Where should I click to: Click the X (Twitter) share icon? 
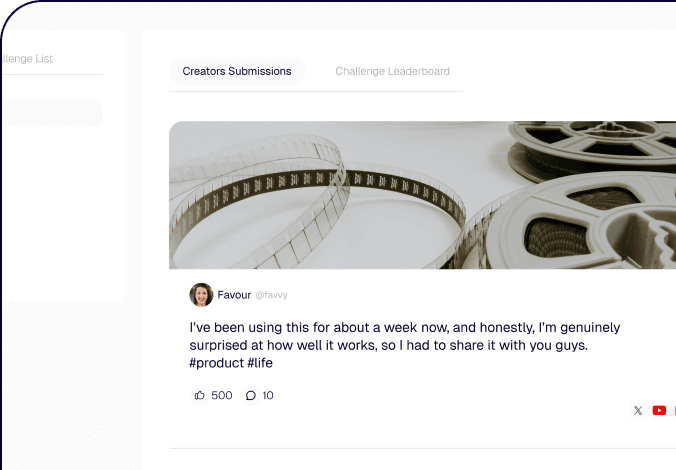tap(638, 410)
